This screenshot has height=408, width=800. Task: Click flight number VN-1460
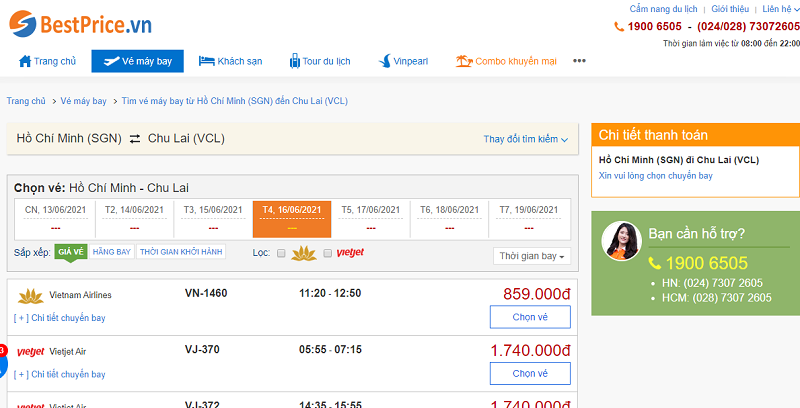pos(206,293)
